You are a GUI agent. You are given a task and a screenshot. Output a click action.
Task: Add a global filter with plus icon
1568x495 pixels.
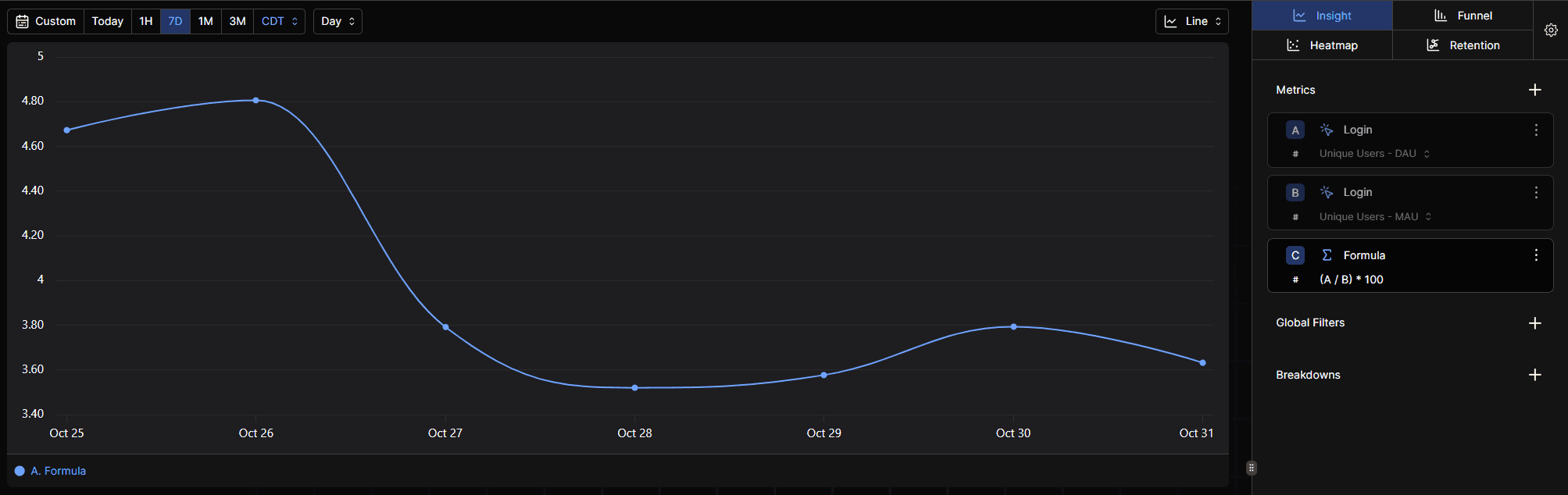1534,323
